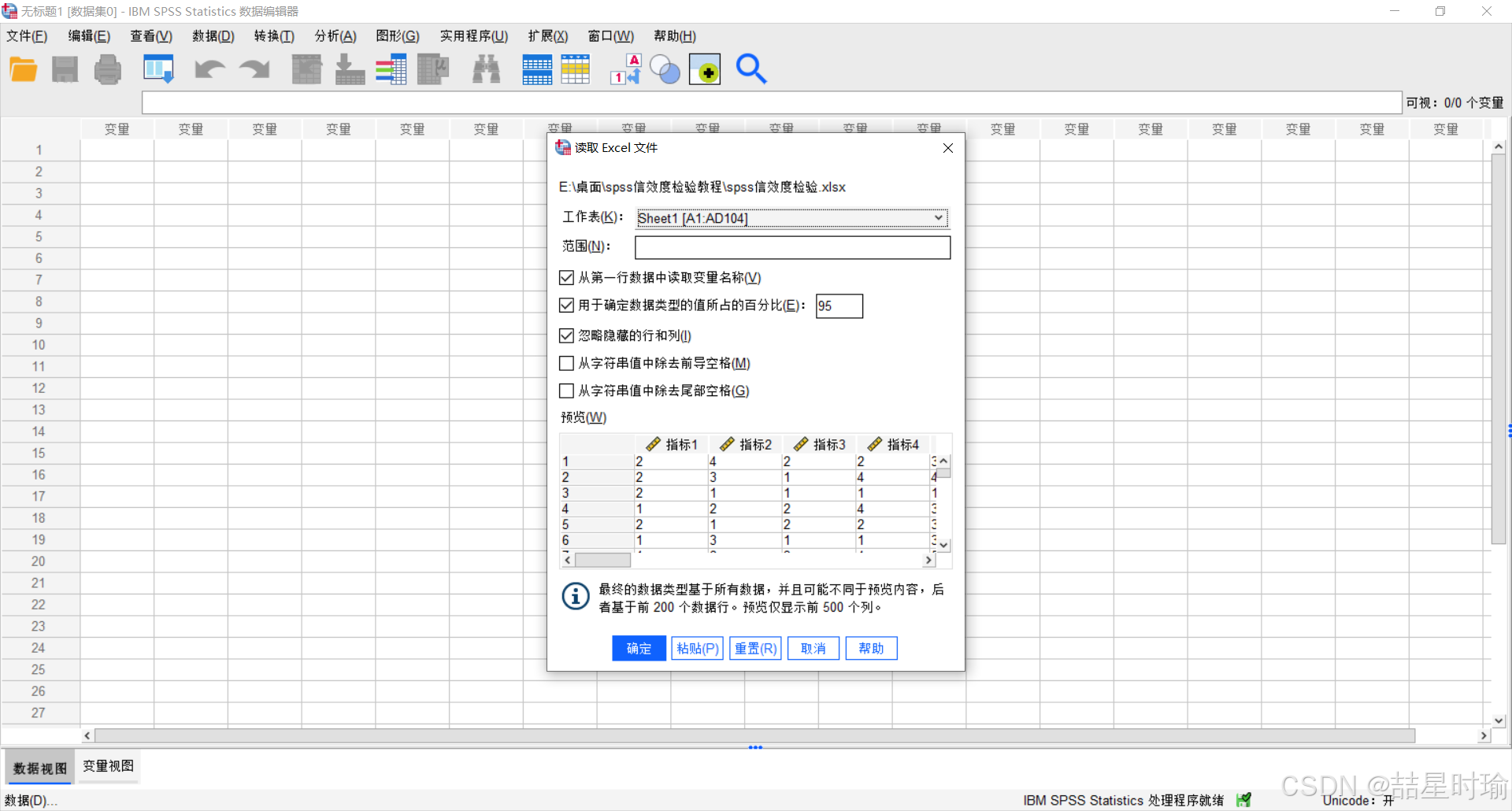The image size is (1512, 811).
Task: Click the Show all variables icon
Action: pos(705,69)
